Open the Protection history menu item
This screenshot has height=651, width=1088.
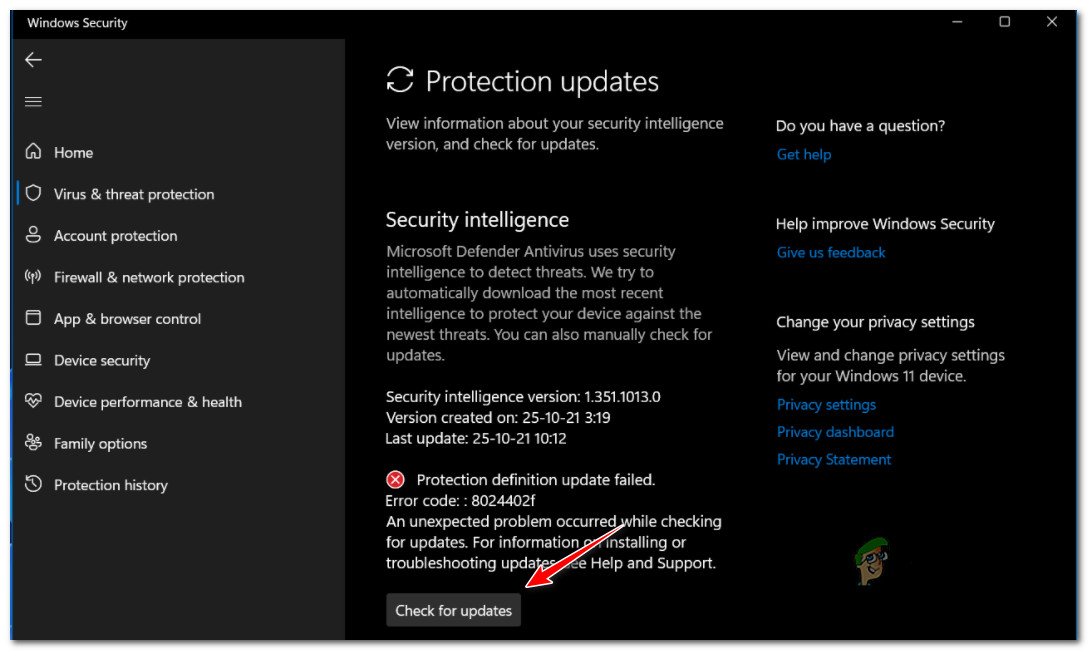click(111, 485)
